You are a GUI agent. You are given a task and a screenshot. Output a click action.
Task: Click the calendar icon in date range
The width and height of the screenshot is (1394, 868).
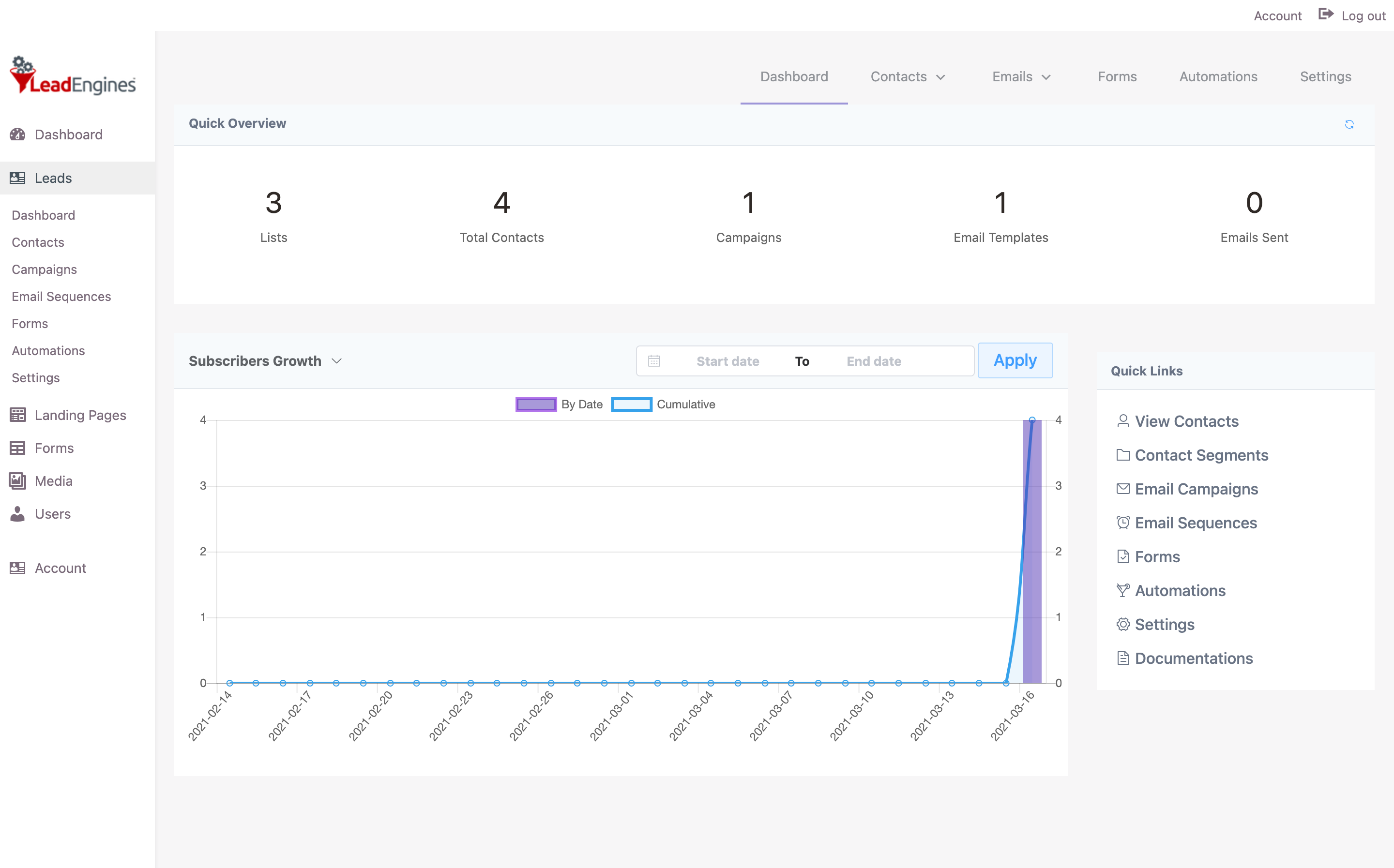[654, 361]
